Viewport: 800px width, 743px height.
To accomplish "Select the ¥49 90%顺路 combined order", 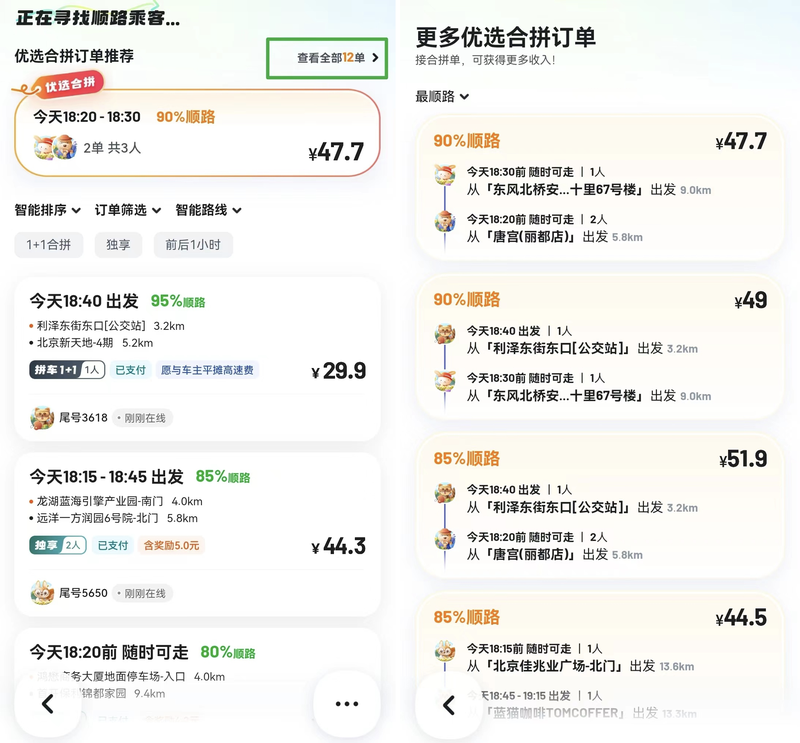I will coord(599,347).
